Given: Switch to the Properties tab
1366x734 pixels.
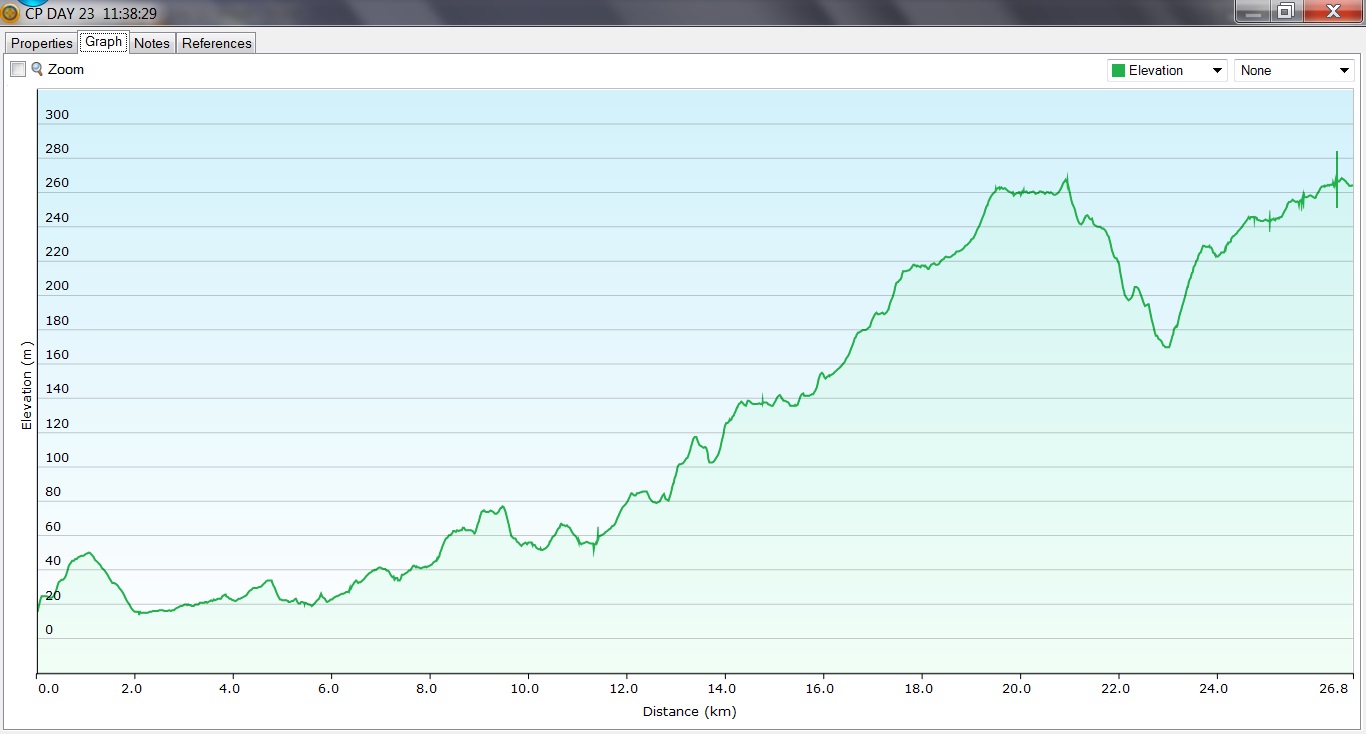Looking at the screenshot, I should coord(42,43).
